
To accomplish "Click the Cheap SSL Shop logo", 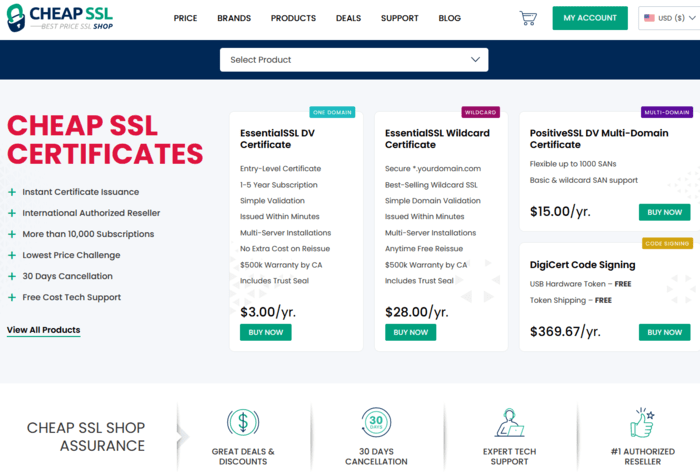I will coord(60,18).
